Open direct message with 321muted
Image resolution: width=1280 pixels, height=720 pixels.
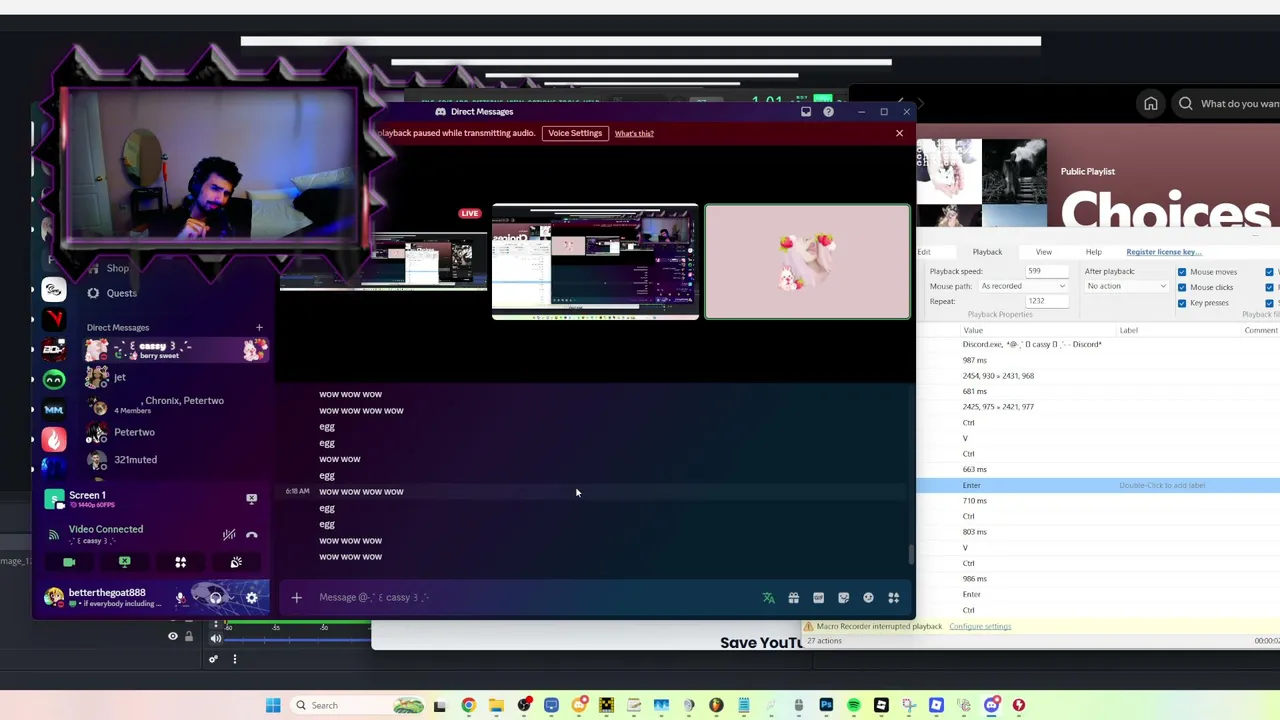coord(176,459)
